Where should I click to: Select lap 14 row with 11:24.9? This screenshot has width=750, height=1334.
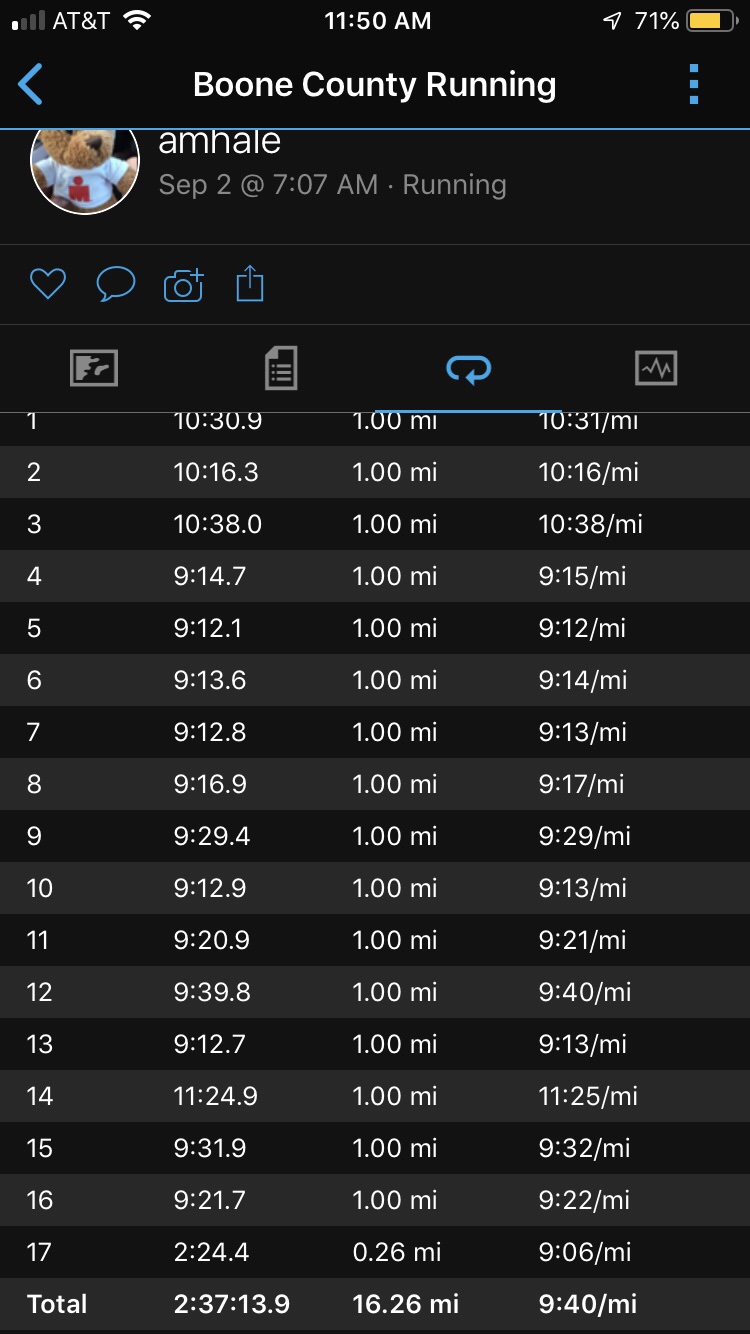[375, 1096]
